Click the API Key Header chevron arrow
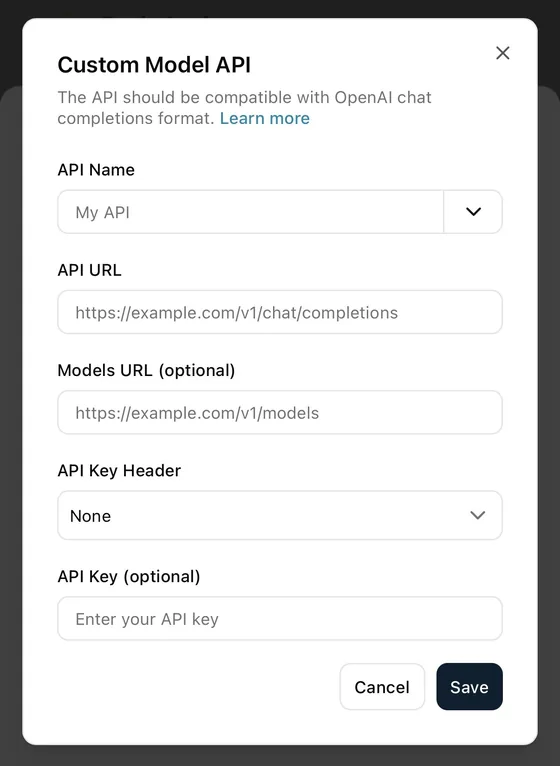 [477, 515]
